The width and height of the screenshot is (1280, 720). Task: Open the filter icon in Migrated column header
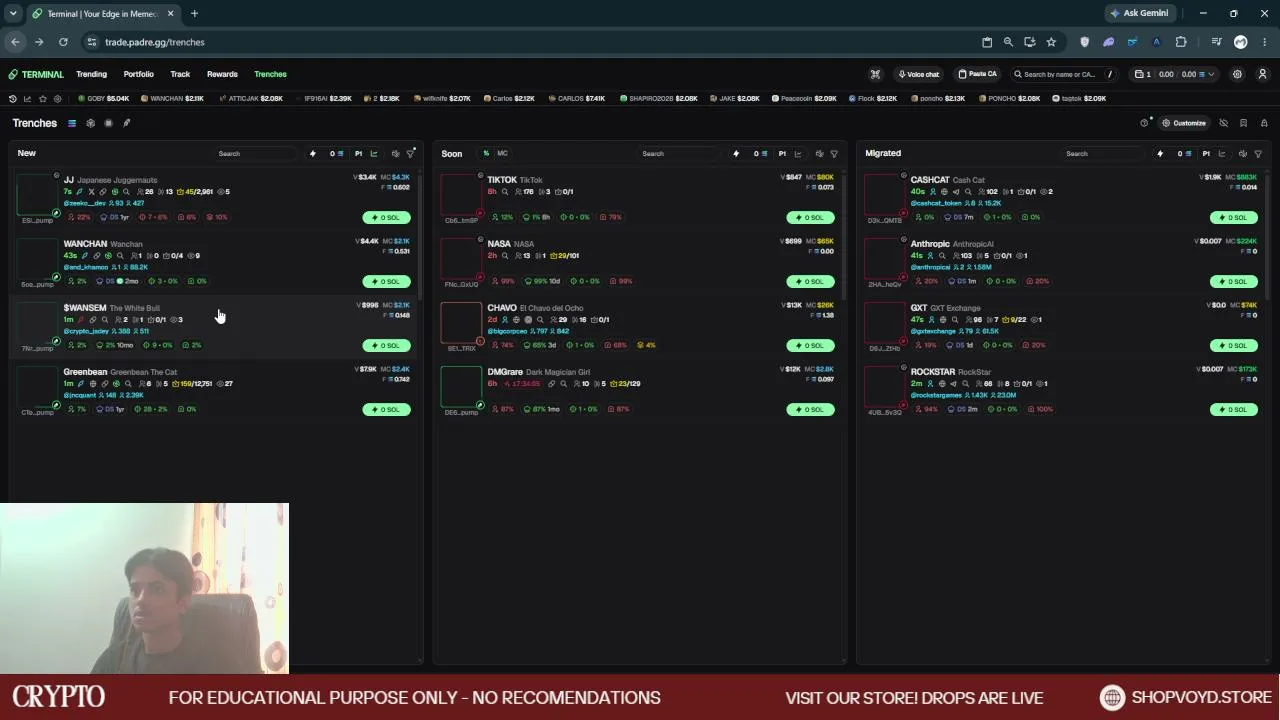[1258, 154]
